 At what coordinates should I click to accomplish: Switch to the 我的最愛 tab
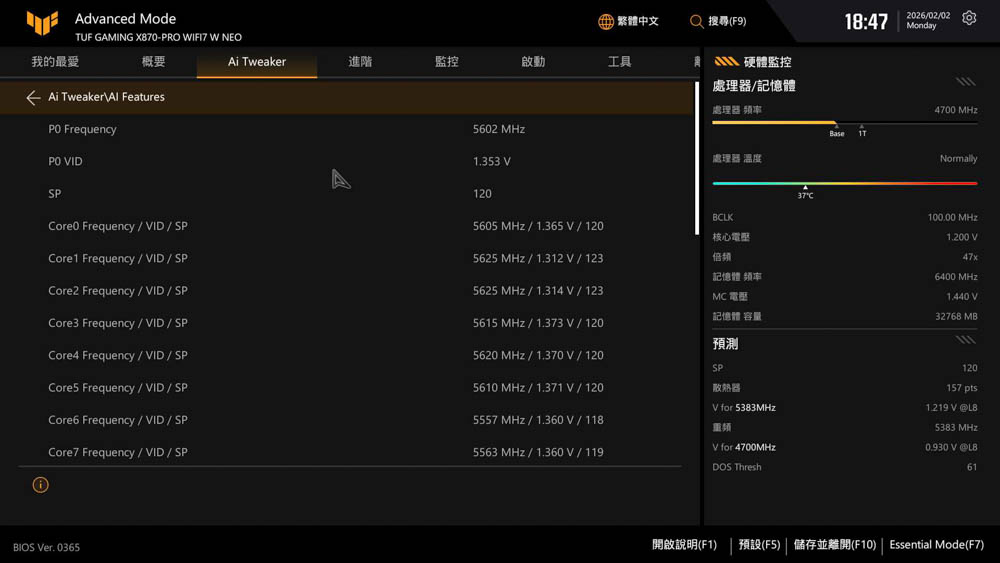pos(55,62)
